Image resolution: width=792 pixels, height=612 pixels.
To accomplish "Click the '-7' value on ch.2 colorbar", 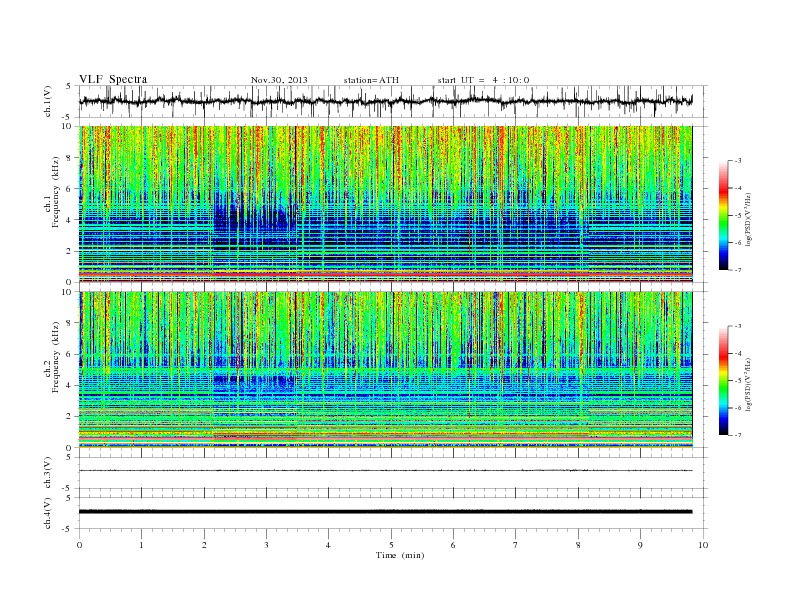I will 738,435.
